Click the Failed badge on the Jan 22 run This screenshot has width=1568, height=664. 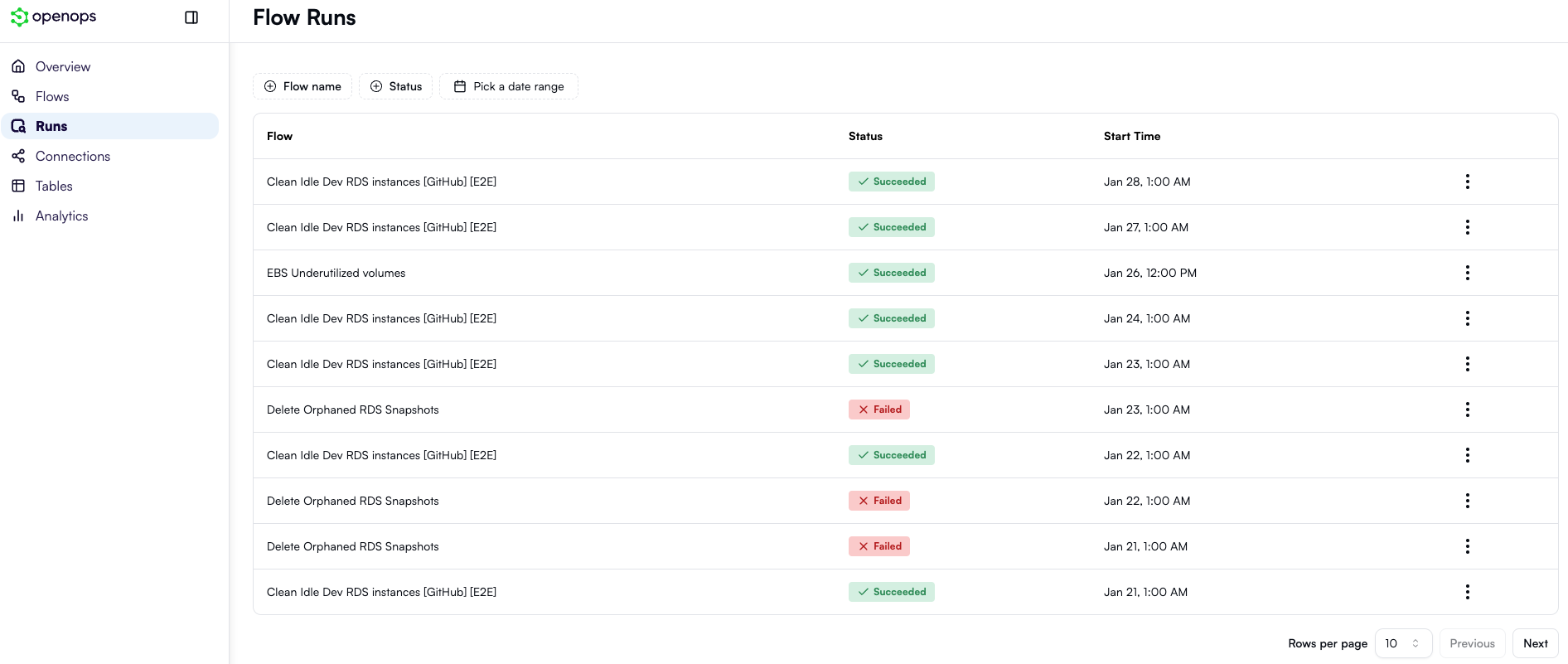(x=879, y=501)
